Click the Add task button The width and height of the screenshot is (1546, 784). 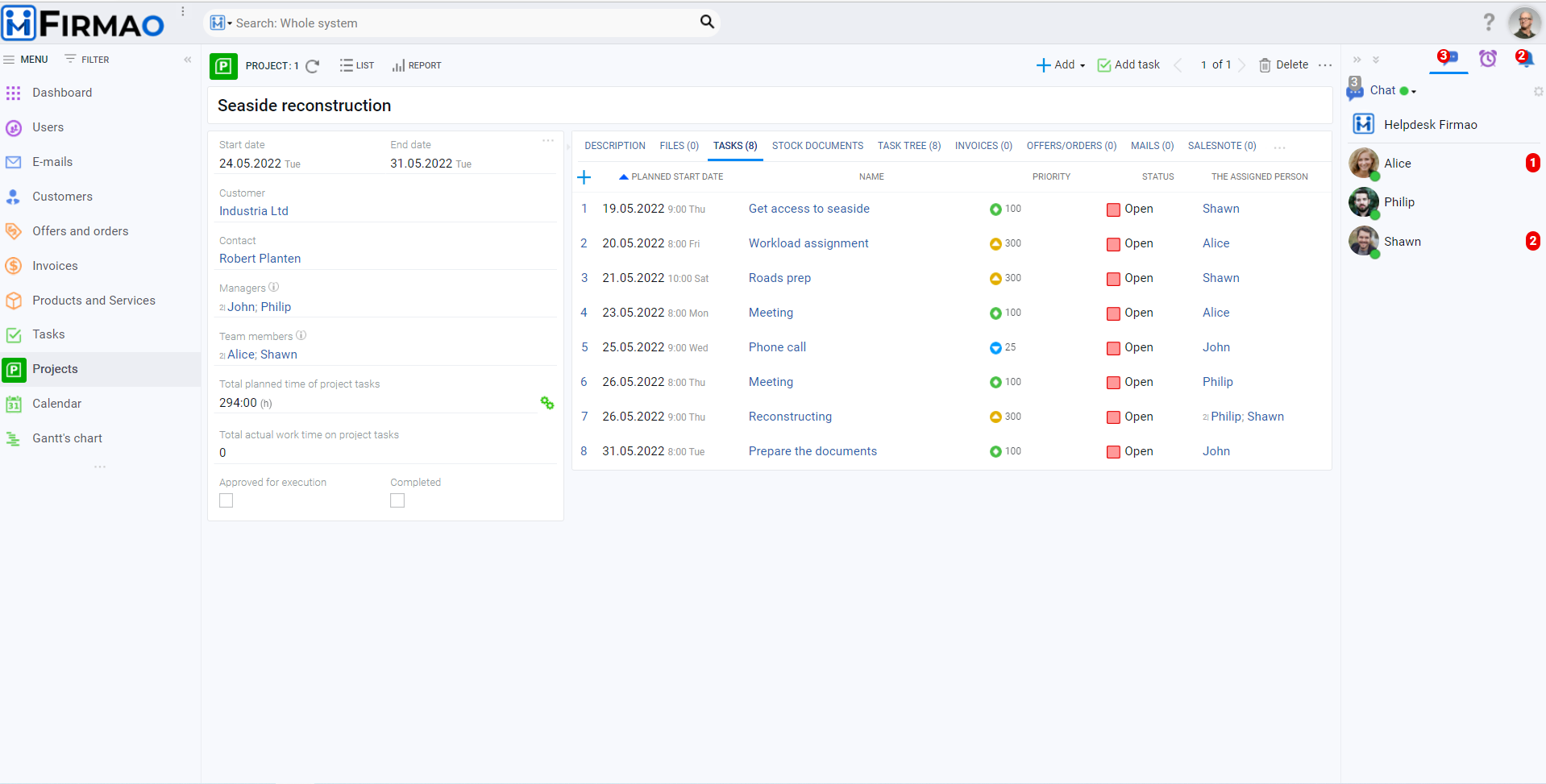(x=1128, y=65)
